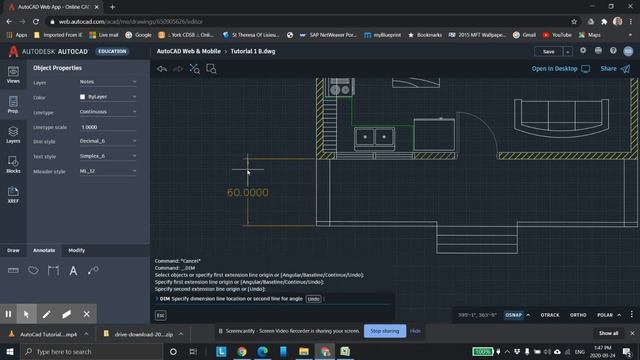Open AutoCAD settings gear
This screenshot has width=640, height=360.
tap(583, 50)
